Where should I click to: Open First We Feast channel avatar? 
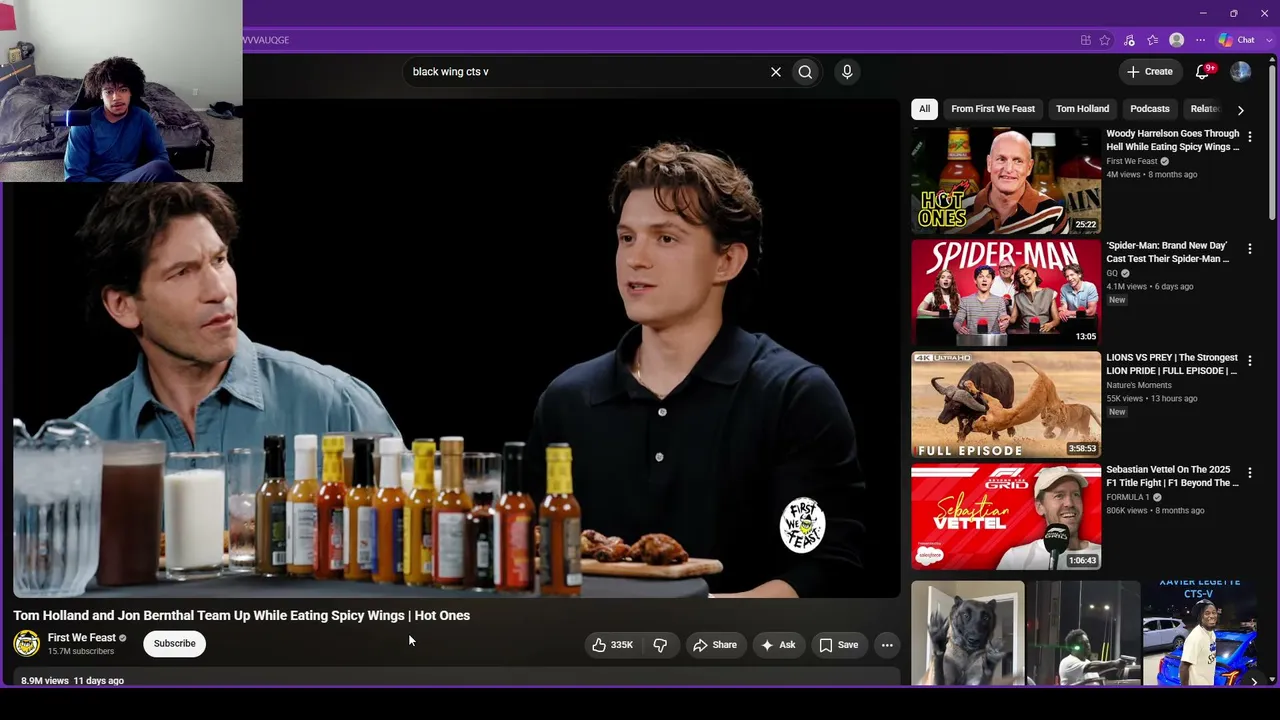pyautogui.click(x=27, y=644)
